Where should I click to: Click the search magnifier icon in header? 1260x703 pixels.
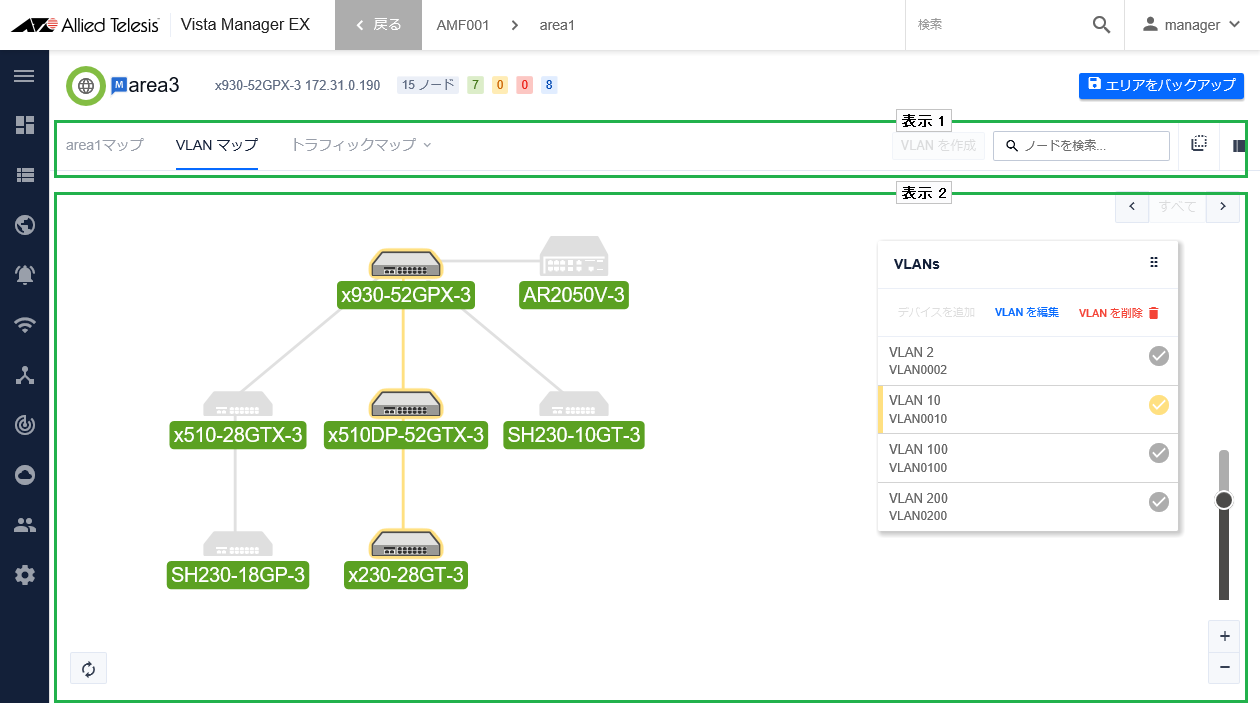click(1101, 25)
